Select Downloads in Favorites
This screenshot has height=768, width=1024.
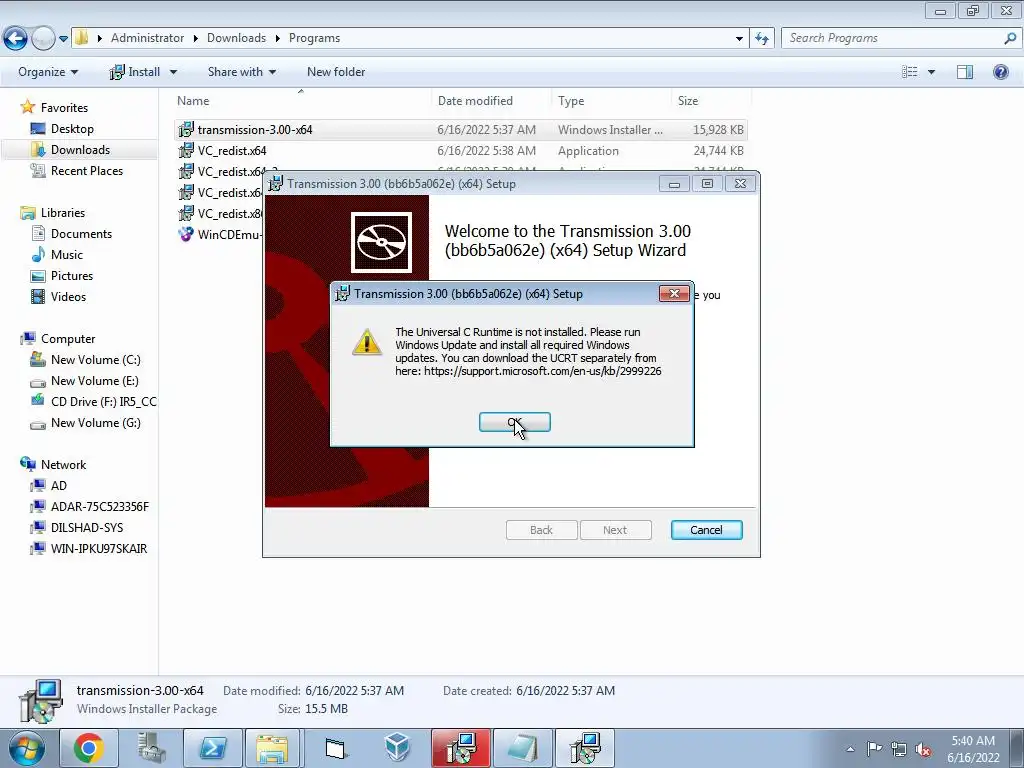[80, 150]
